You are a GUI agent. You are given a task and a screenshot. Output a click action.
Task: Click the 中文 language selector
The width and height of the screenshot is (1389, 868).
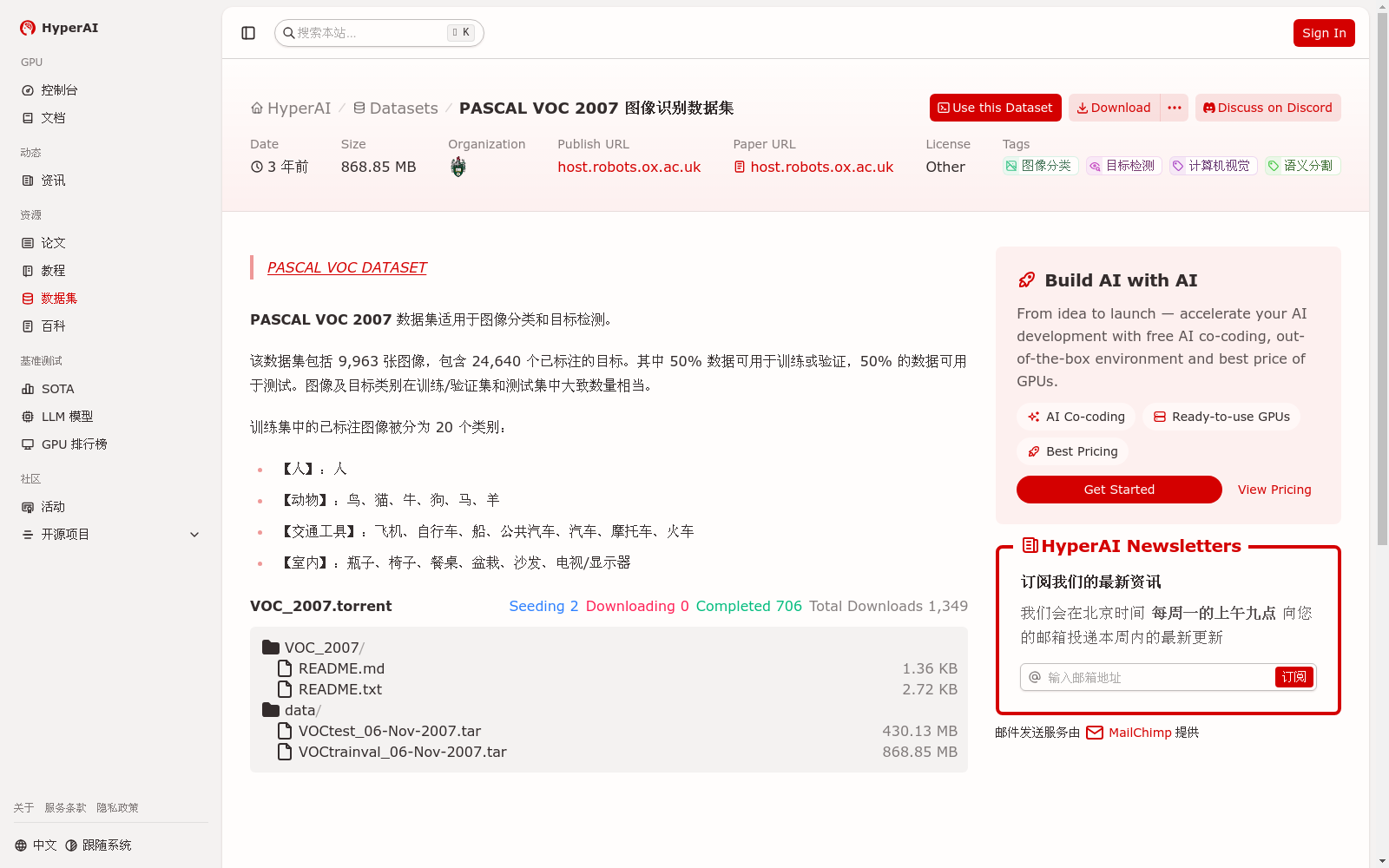(x=36, y=845)
